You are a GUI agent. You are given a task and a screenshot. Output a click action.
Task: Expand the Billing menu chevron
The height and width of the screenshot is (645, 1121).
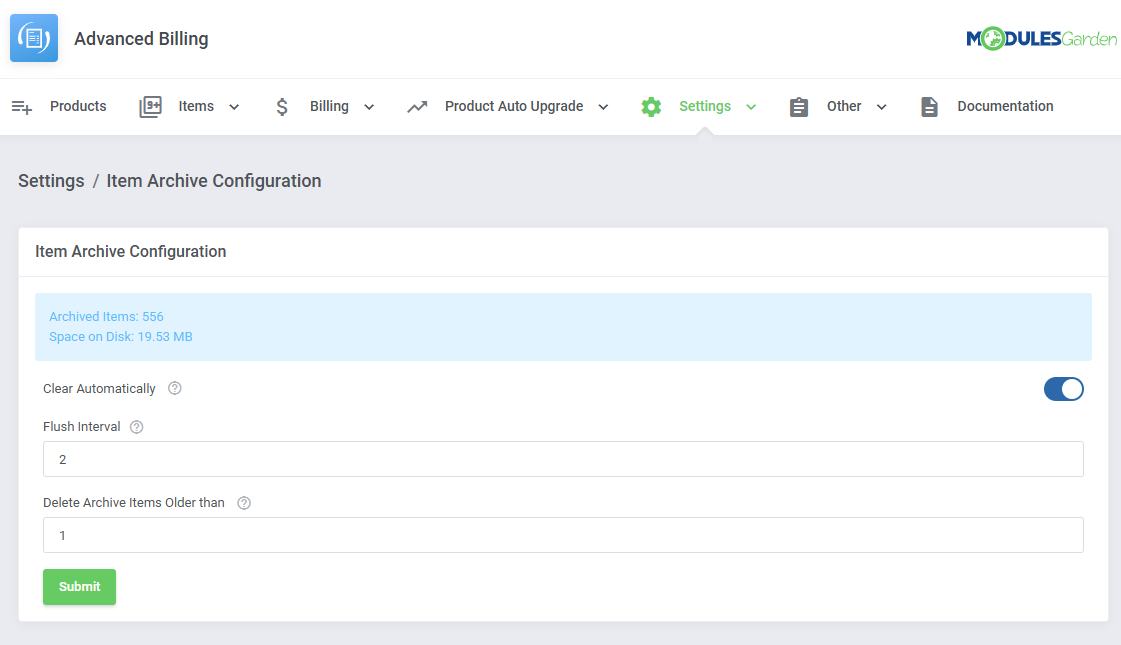click(x=369, y=107)
